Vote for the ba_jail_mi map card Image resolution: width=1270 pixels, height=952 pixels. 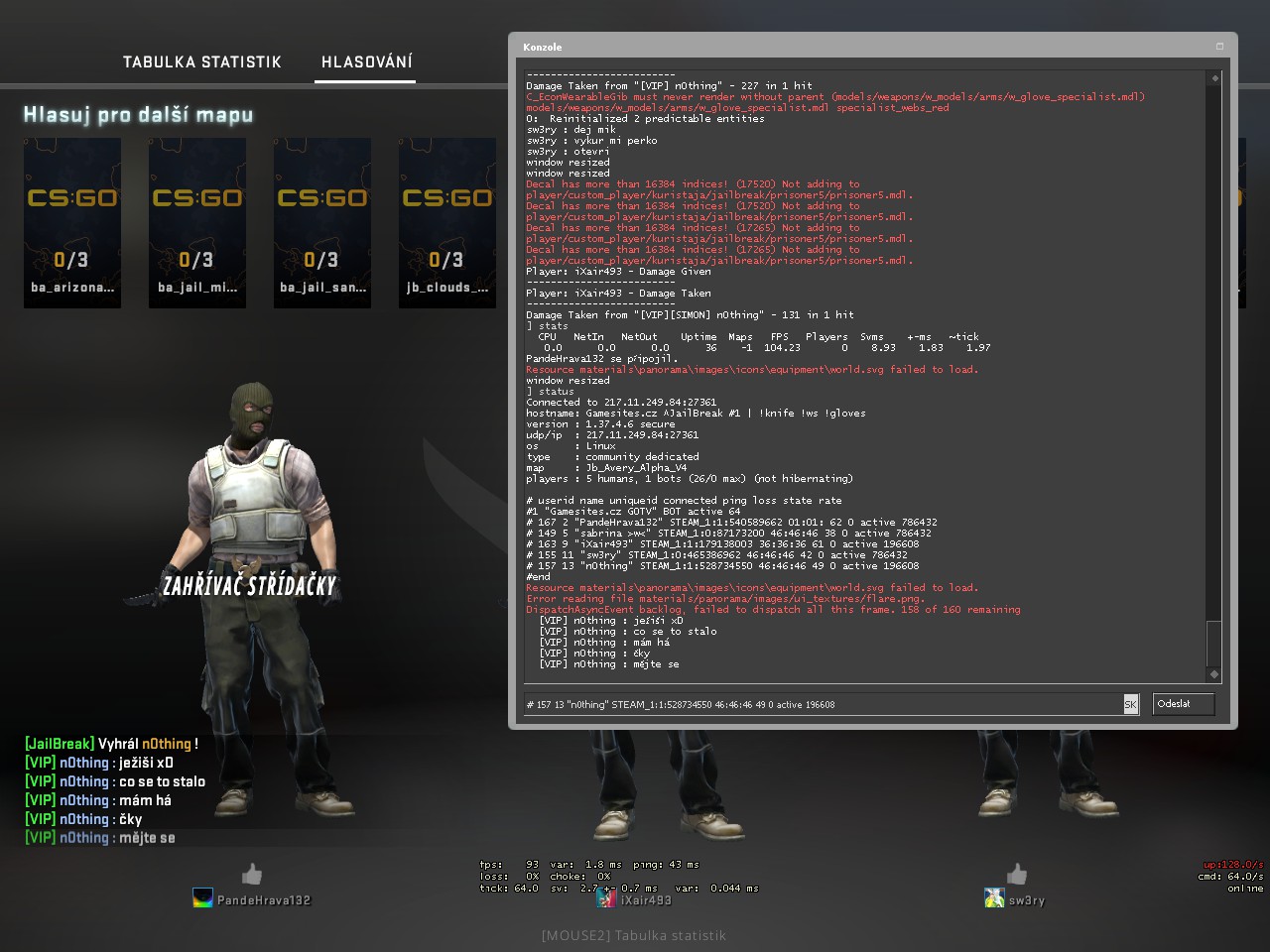click(197, 222)
